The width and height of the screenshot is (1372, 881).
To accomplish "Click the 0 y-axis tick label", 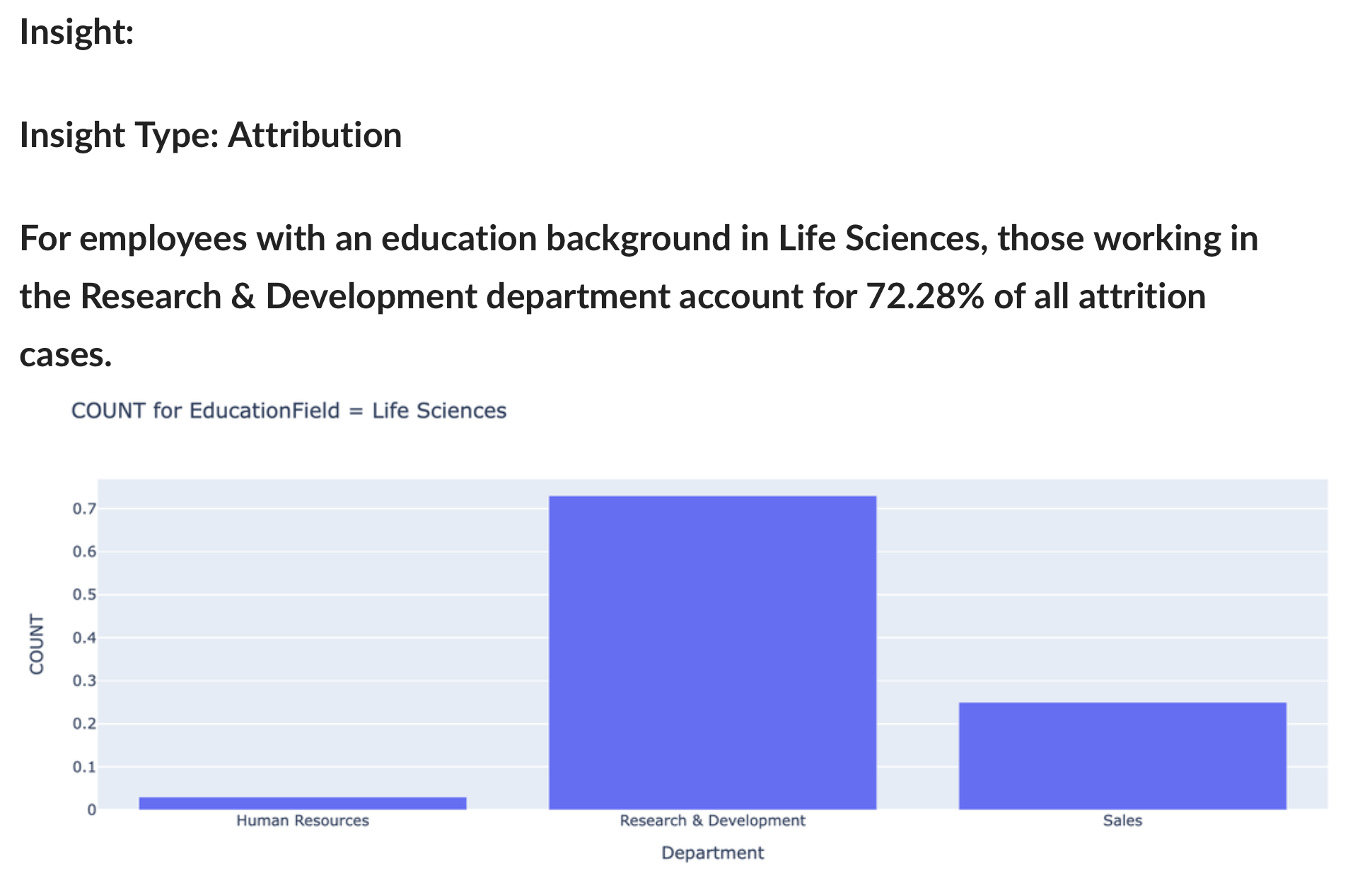I will pos(91,810).
